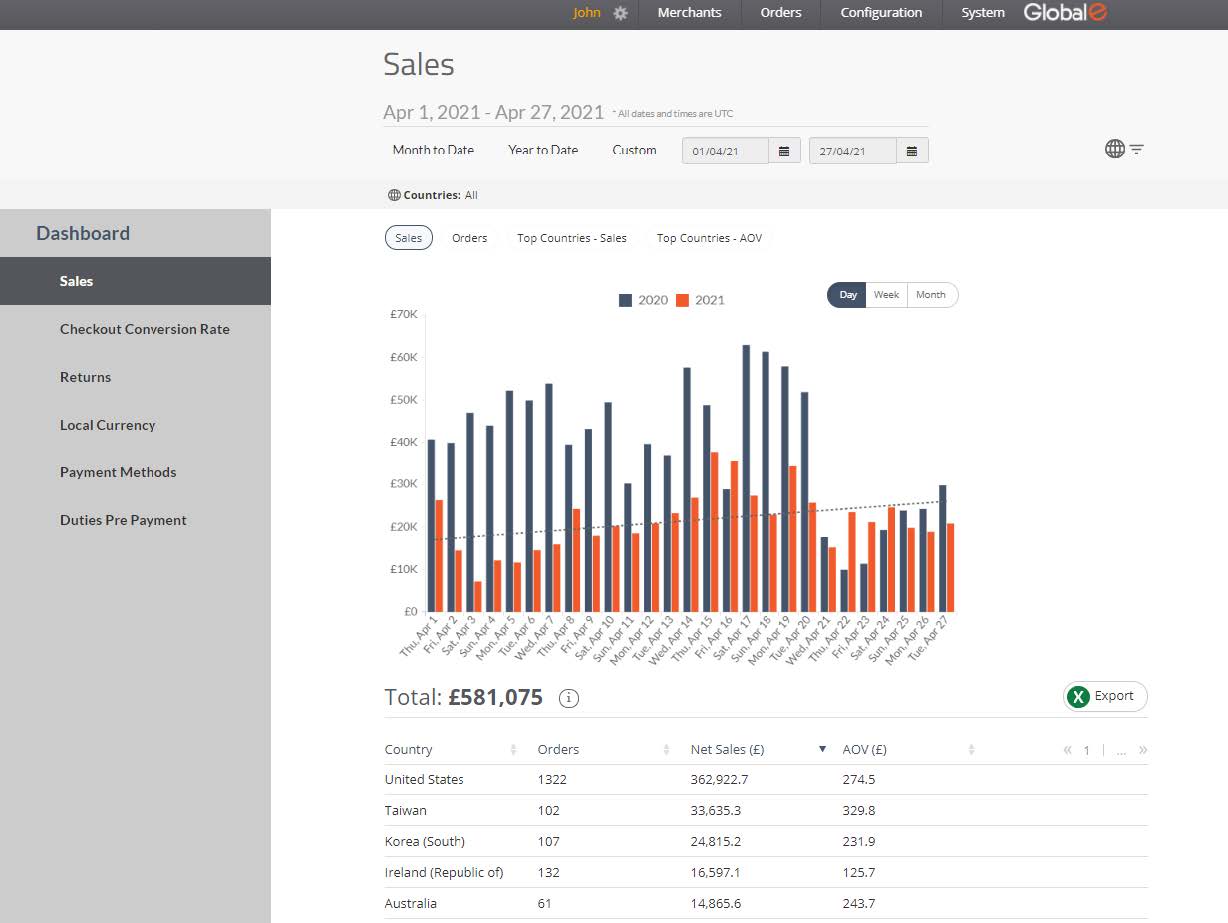
Task: Click the info icon beside Total
Action: [569, 698]
